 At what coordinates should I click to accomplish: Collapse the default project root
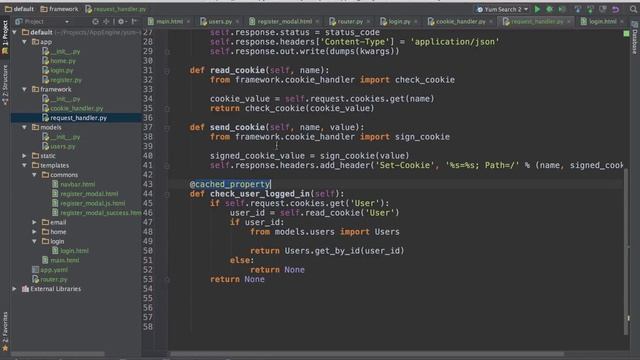[15, 32]
